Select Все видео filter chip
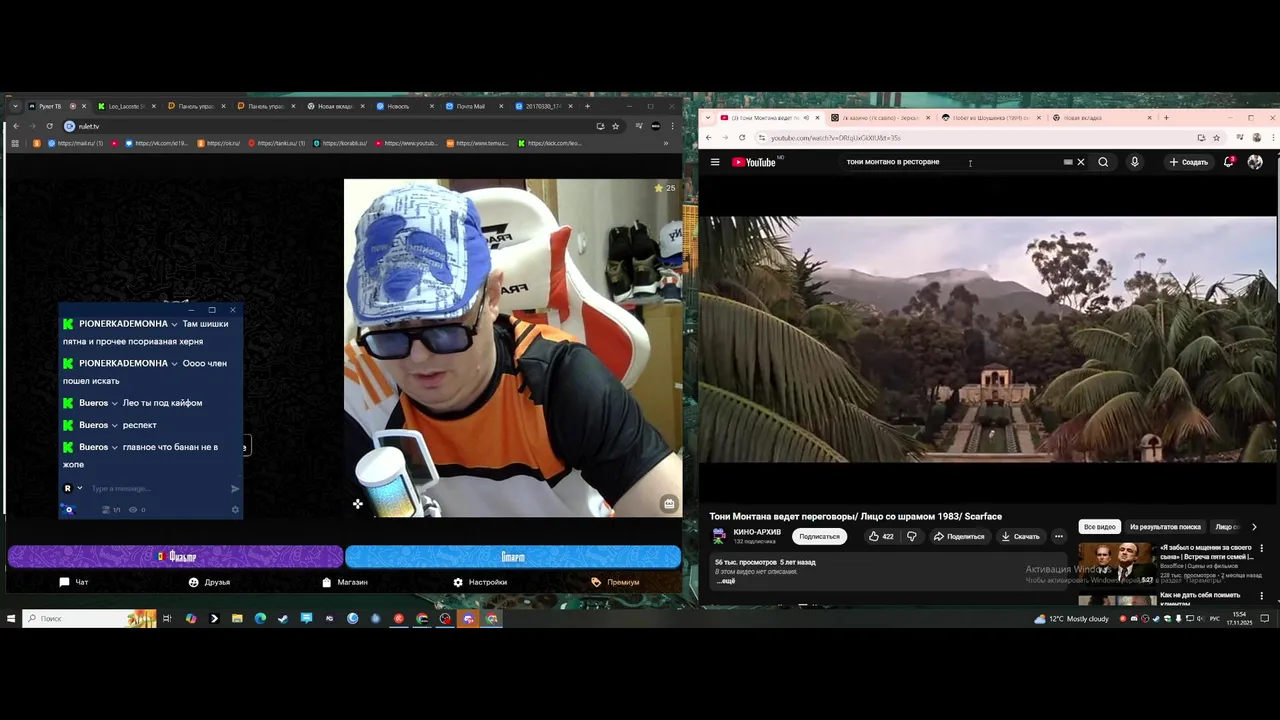The image size is (1280, 720). point(1100,527)
